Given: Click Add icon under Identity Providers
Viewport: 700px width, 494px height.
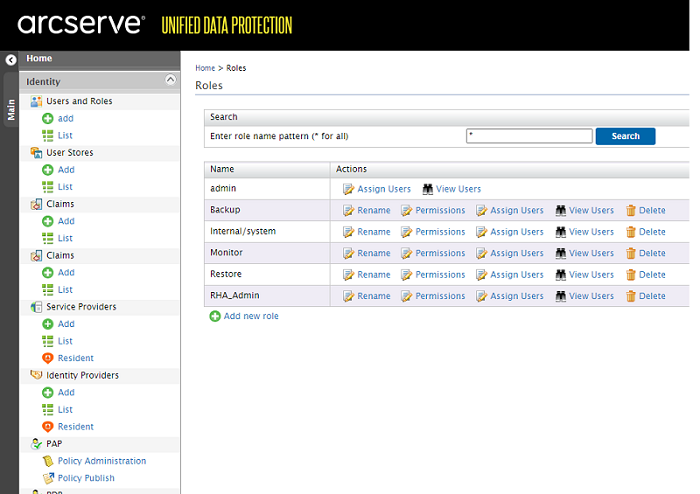Looking at the screenshot, I should pyautogui.click(x=48, y=392).
